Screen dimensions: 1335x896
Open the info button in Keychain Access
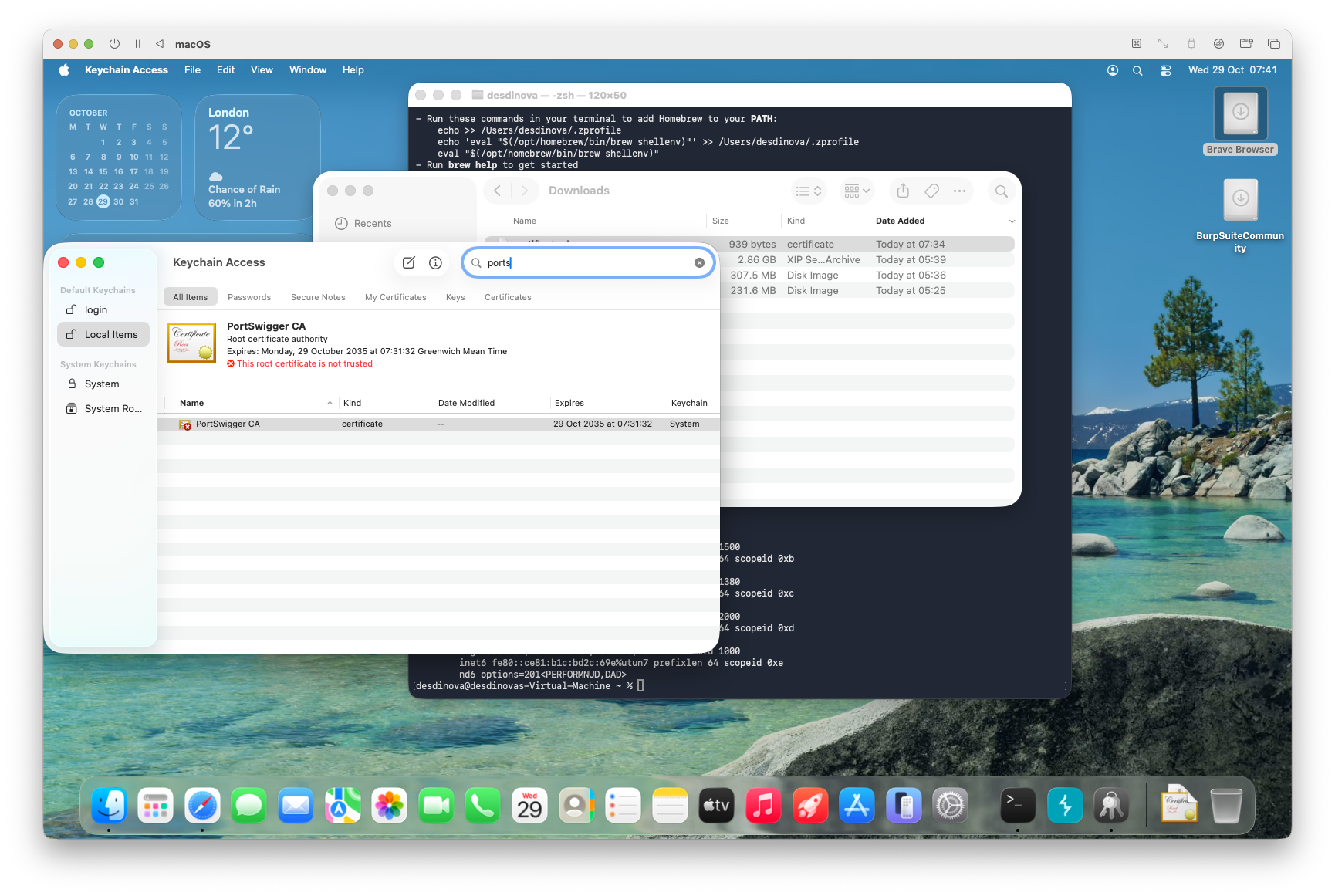click(435, 262)
